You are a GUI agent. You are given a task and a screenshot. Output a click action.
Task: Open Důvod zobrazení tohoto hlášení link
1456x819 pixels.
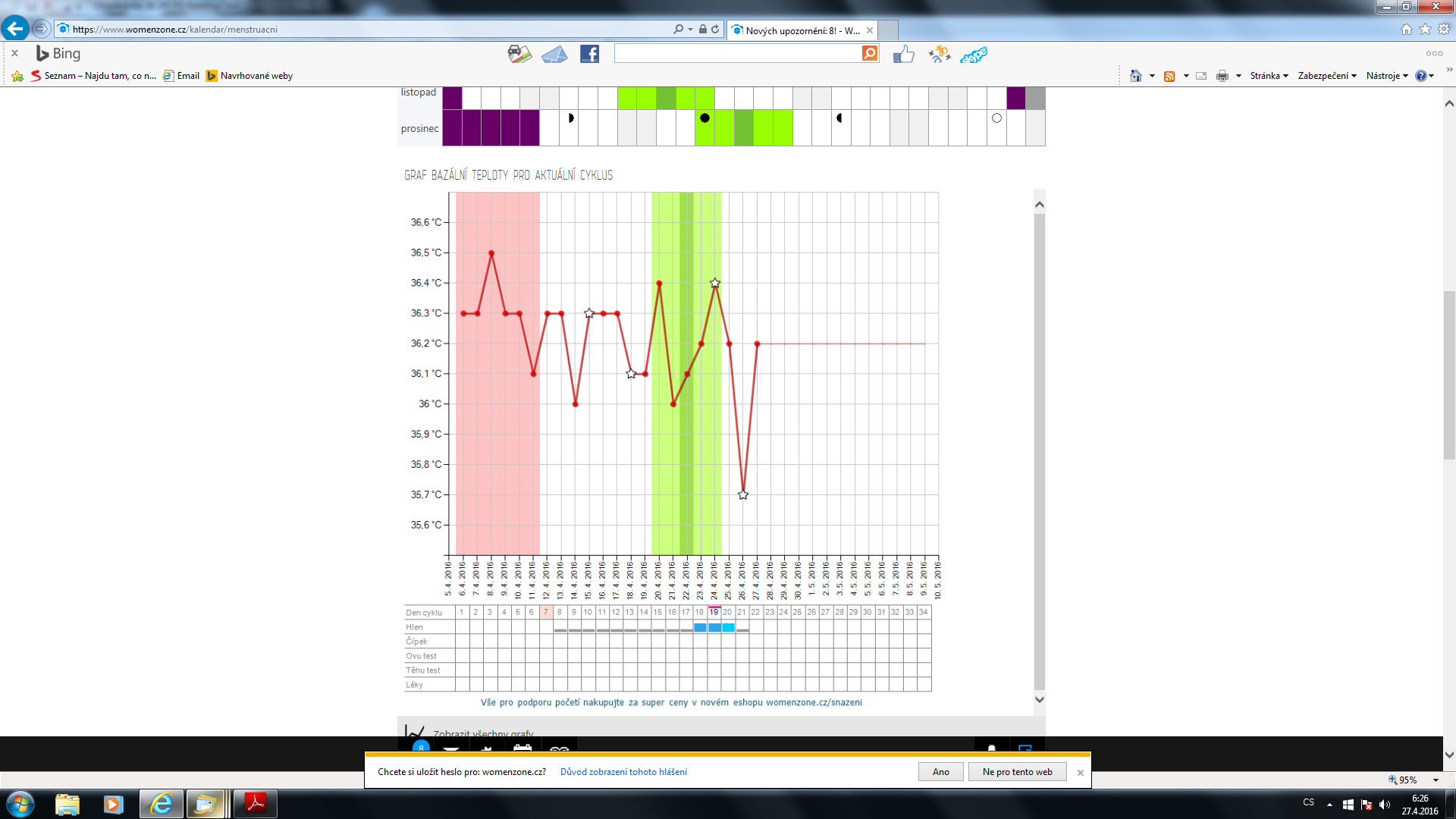click(623, 772)
